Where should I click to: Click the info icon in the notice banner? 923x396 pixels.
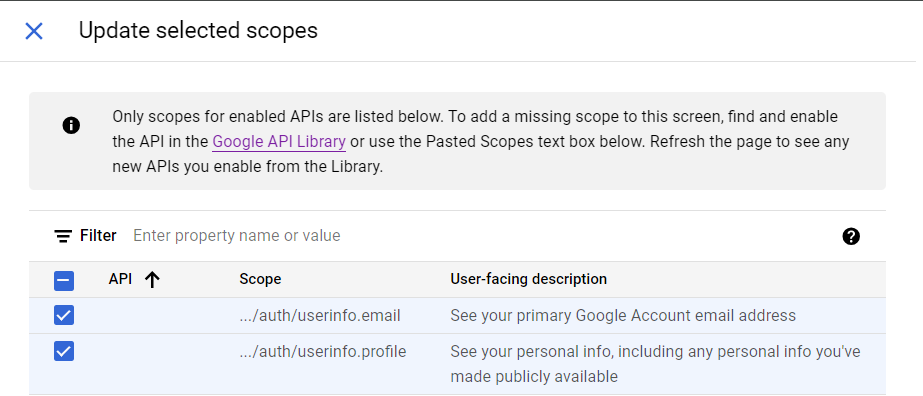point(71,125)
